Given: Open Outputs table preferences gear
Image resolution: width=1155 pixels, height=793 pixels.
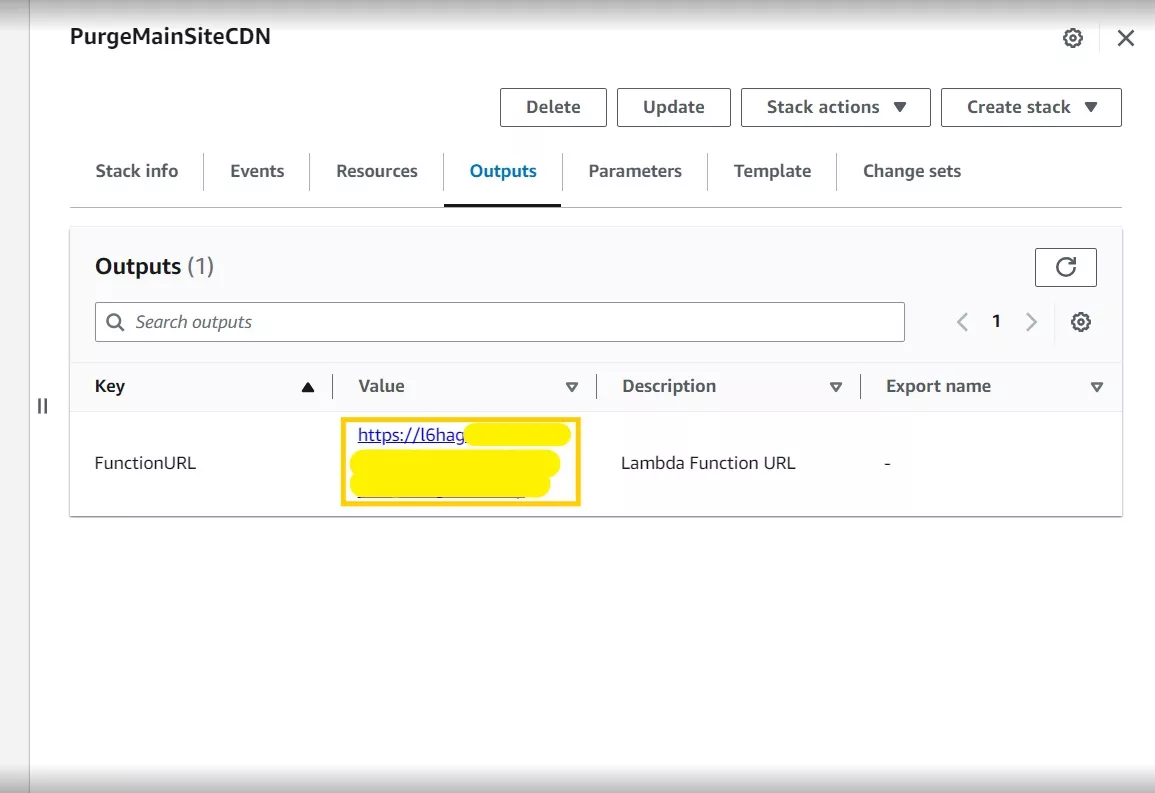Looking at the screenshot, I should click(1081, 322).
